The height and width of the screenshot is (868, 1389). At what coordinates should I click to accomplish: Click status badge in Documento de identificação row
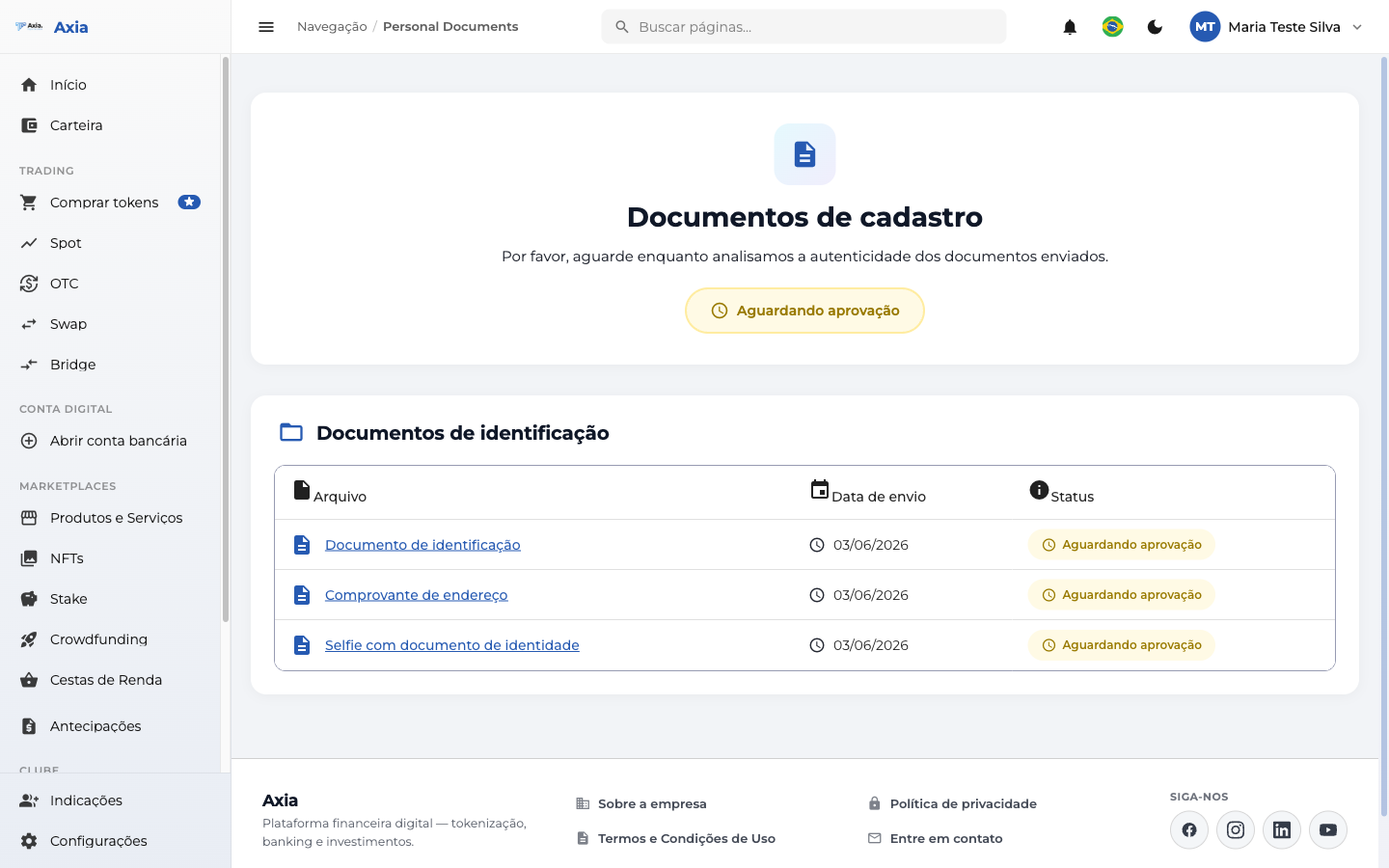pos(1121,545)
